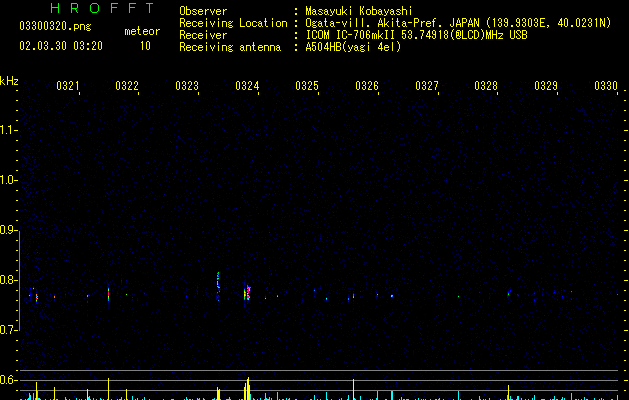629x400 pixels.
Task: Click the Observer label
Action: 203,11
